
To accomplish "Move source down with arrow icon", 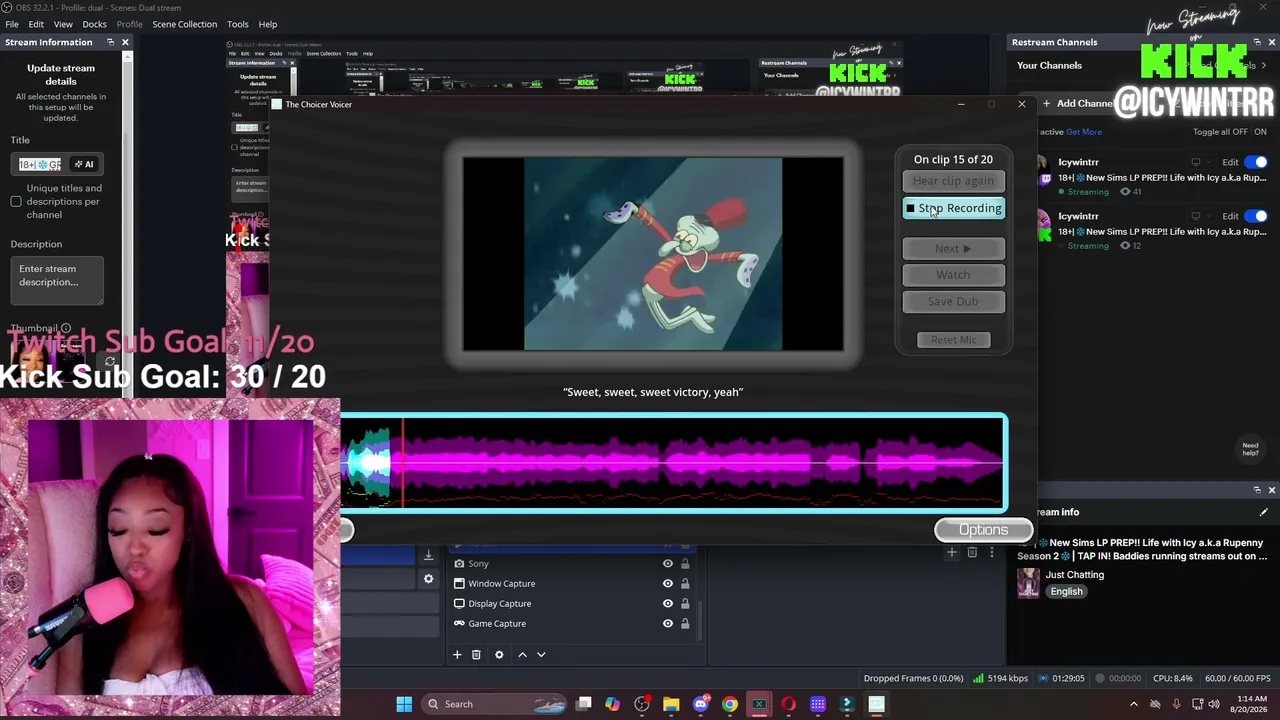I will coord(541,655).
